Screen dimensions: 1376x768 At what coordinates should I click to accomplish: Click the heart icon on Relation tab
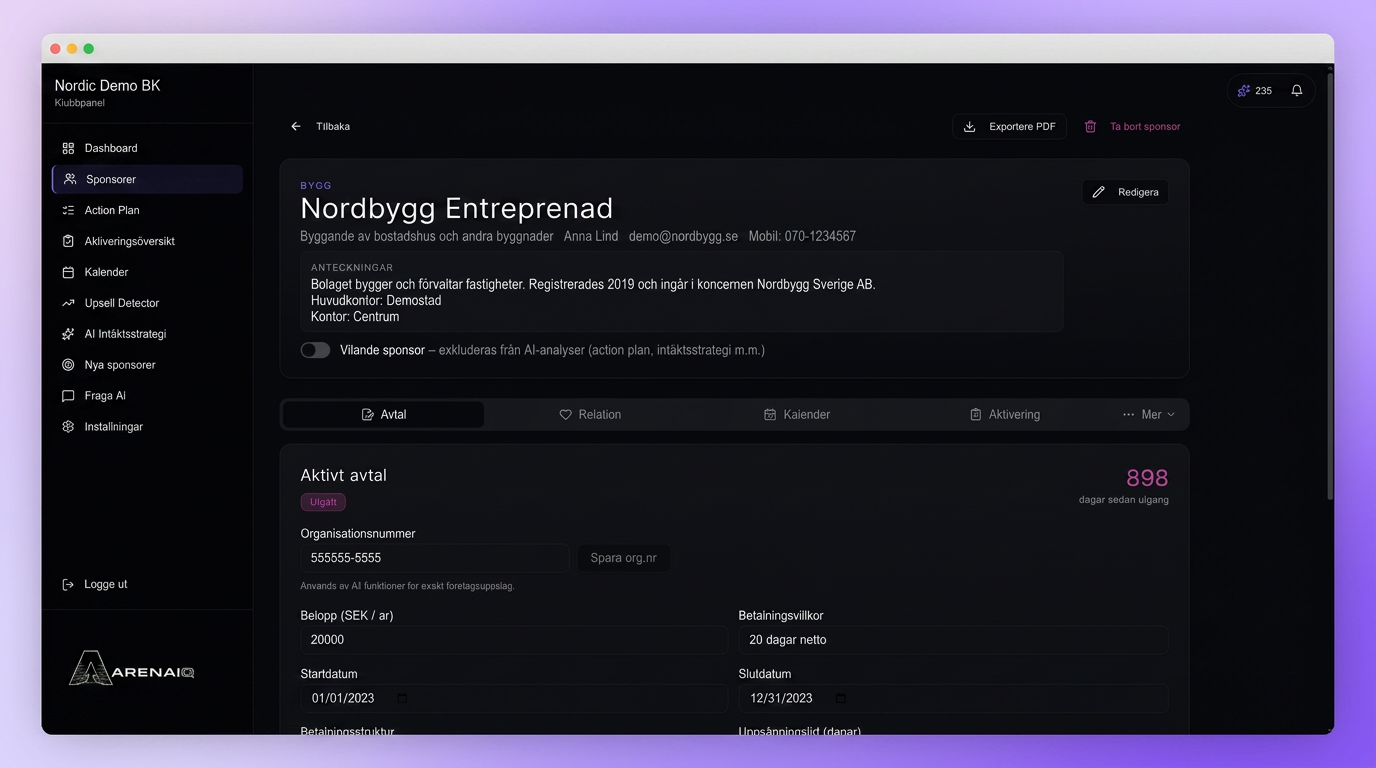(x=565, y=414)
